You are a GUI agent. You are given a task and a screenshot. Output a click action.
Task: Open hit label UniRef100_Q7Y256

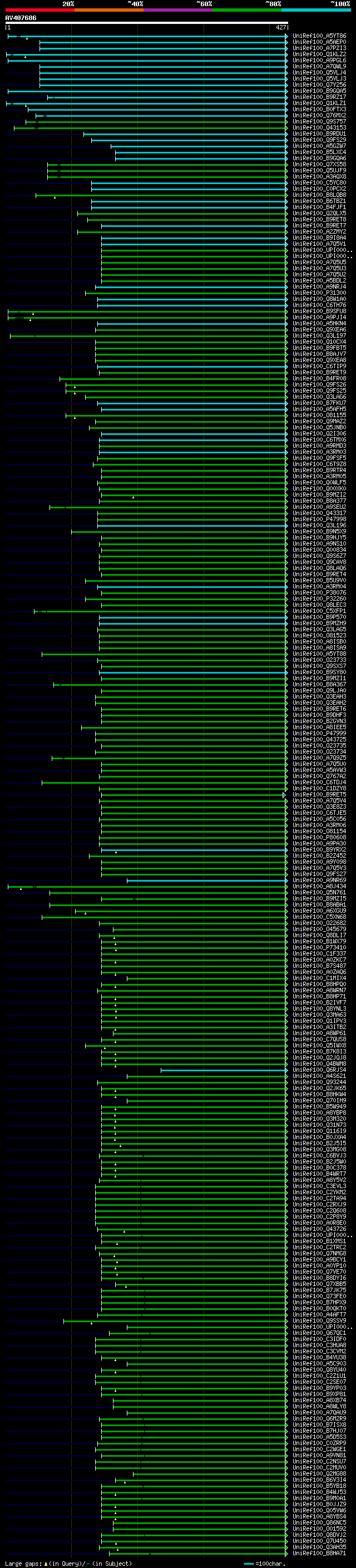click(x=319, y=85)
